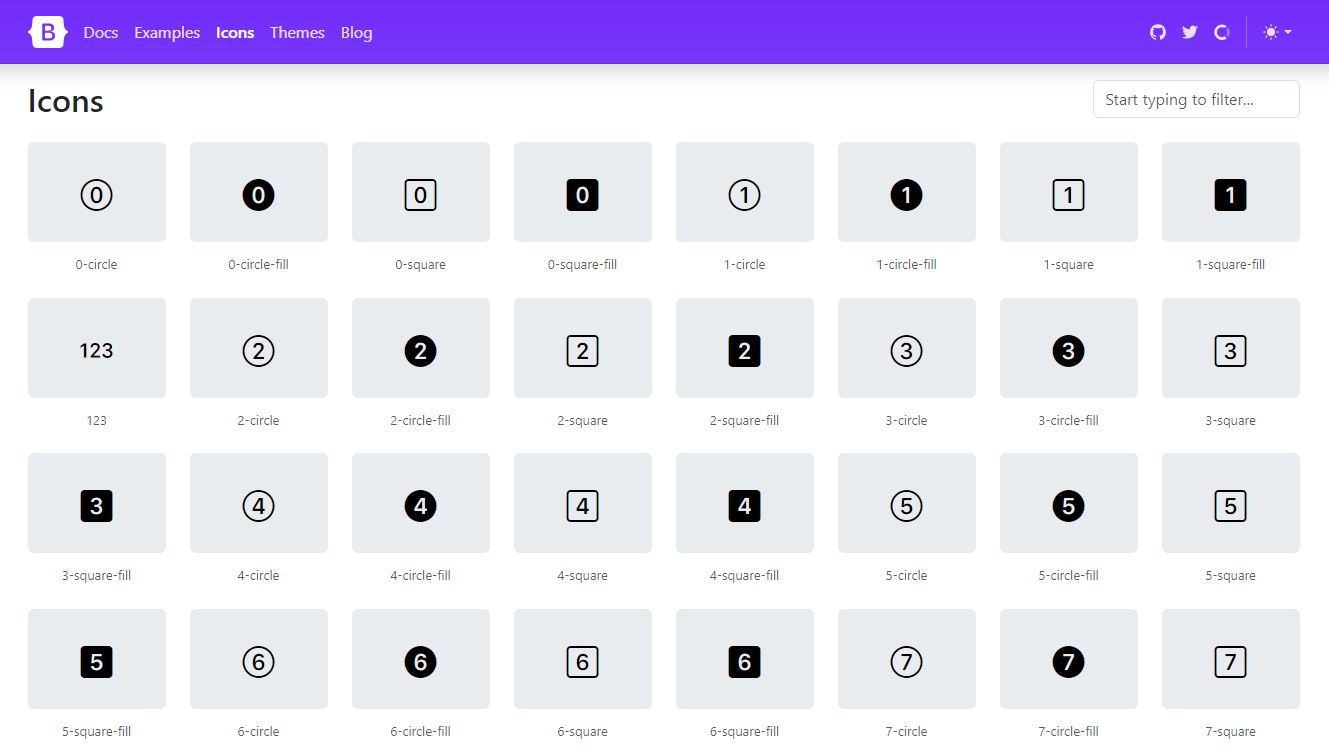Click the Open Collective icon
Screen dimensions: 1329x756
point(1221,31)
